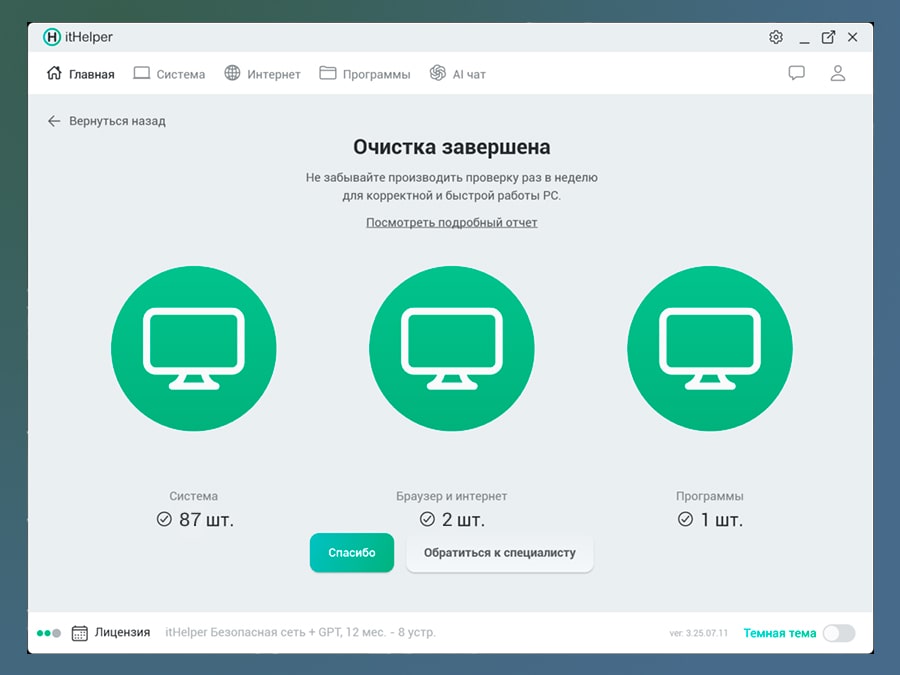The height and width of the screenshot is (675, 900).
Task: Click the itHelper logo icon
Action: tap(50, 36)
